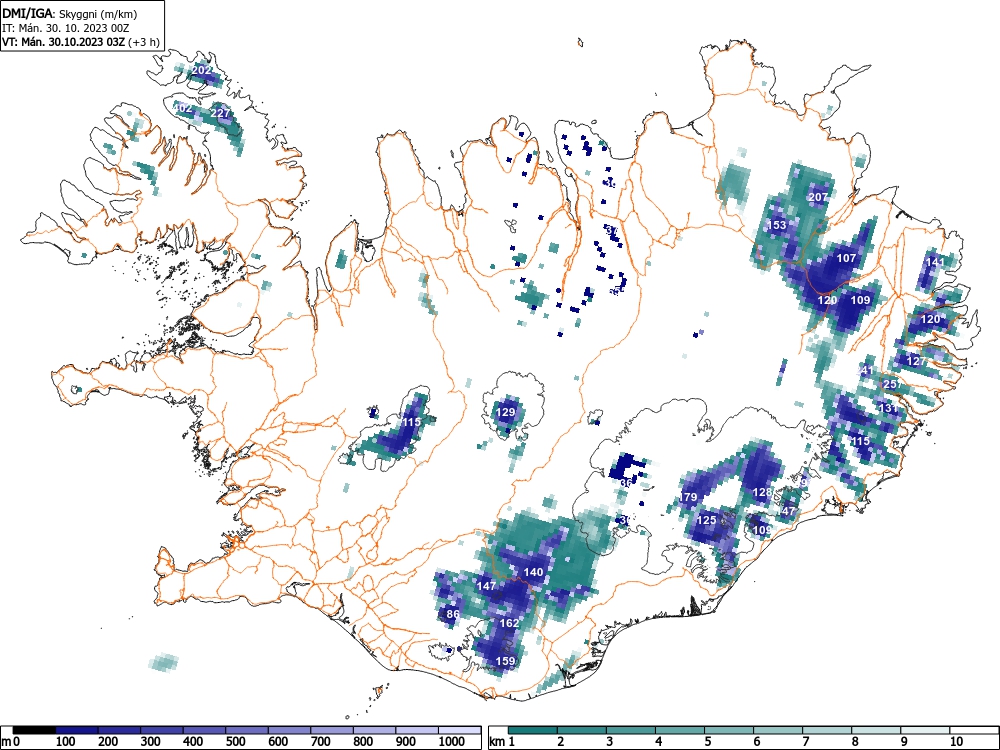The image size is (1000, 750).
Task: Click the '128' value label
Action: point(762,492)
